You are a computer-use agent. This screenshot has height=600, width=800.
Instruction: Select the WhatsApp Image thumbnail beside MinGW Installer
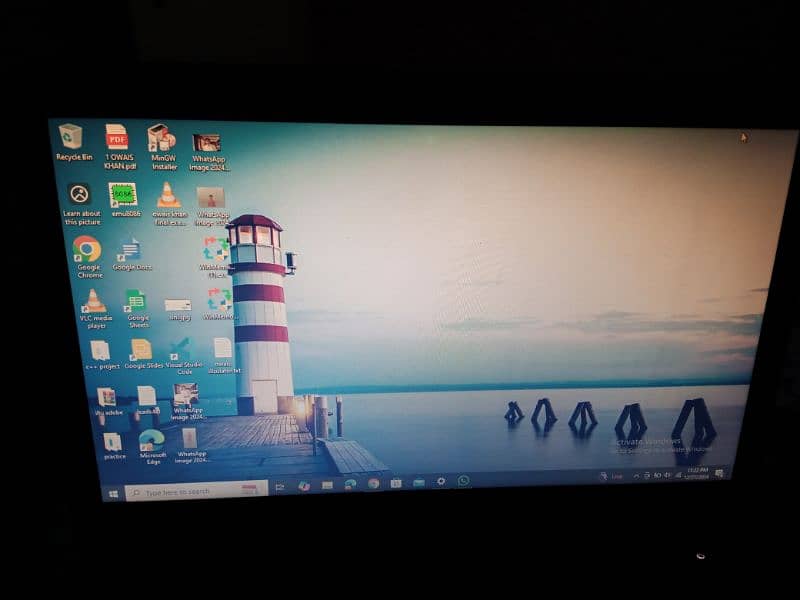pyautogui.click(x=208, y=152)
